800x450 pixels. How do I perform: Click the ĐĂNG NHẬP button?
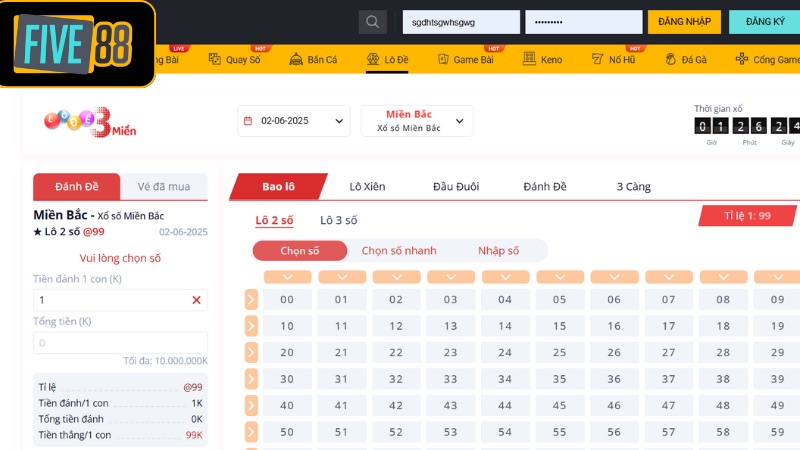point(684,22)
